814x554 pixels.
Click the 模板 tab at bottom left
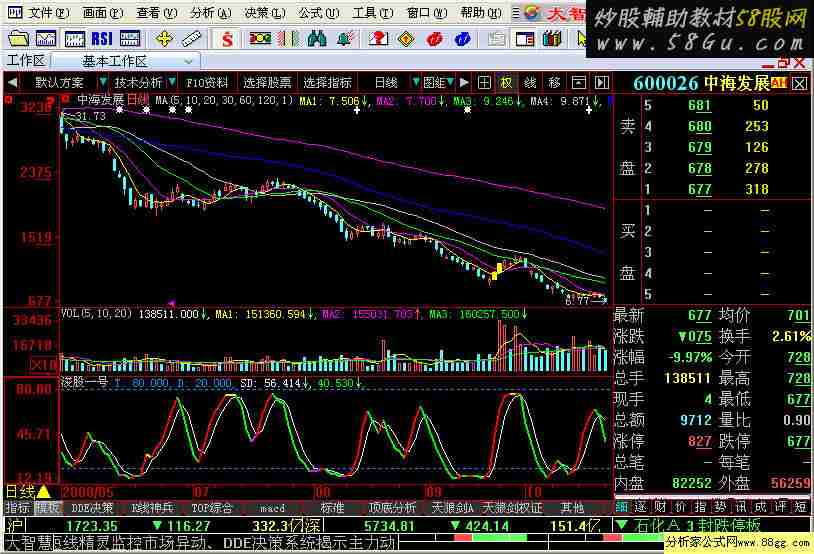pos(48,507)
